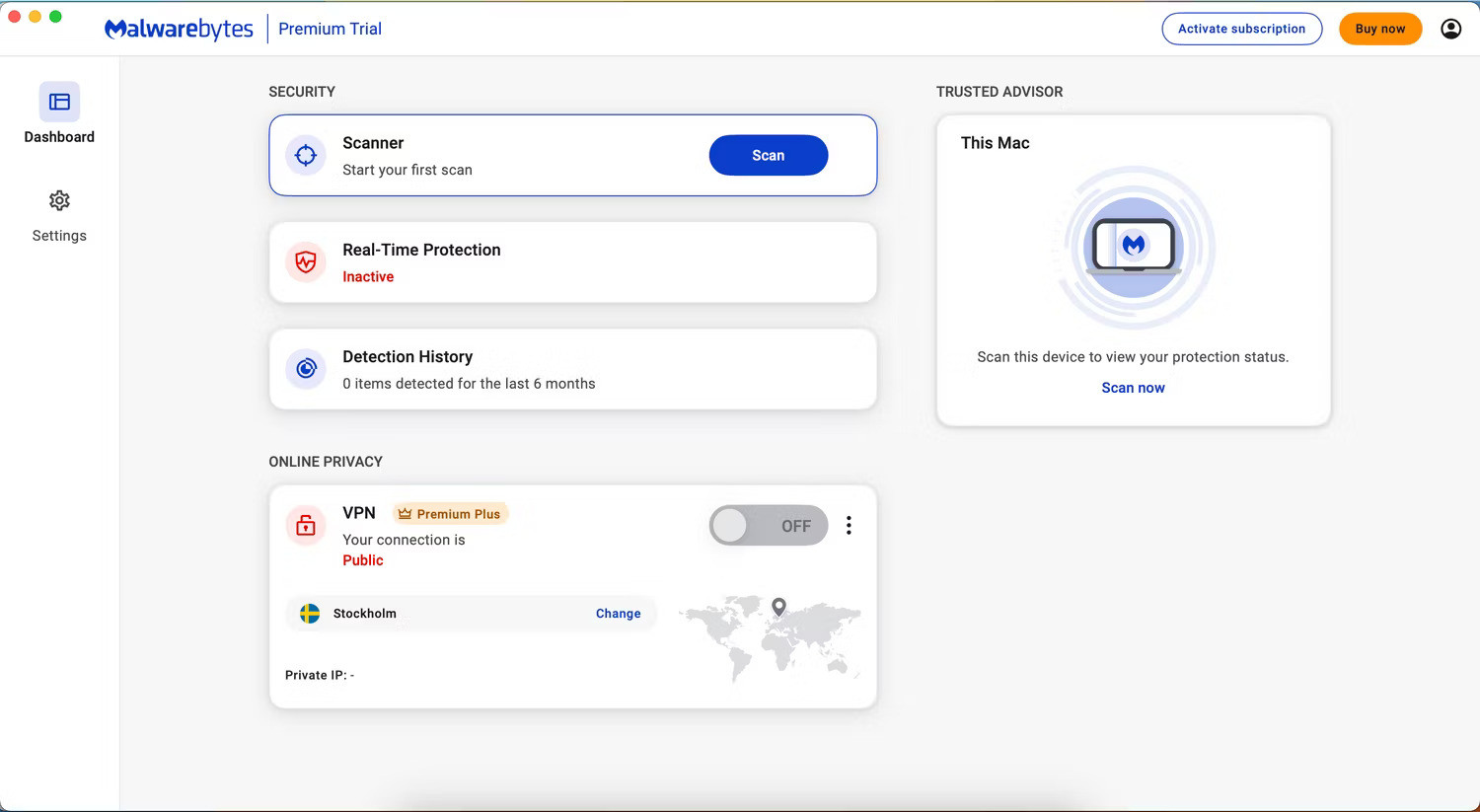Click the location pin on the world map
1480x812 pixels.
(x=778, y=607)
